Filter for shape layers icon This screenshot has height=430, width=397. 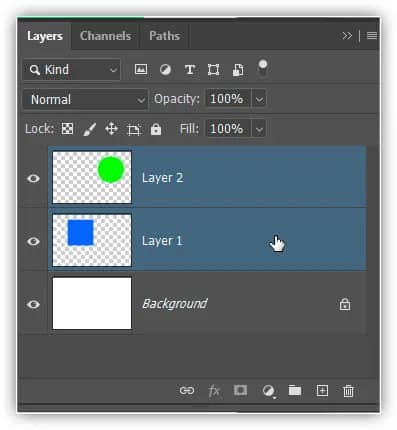tap(213, 70)
